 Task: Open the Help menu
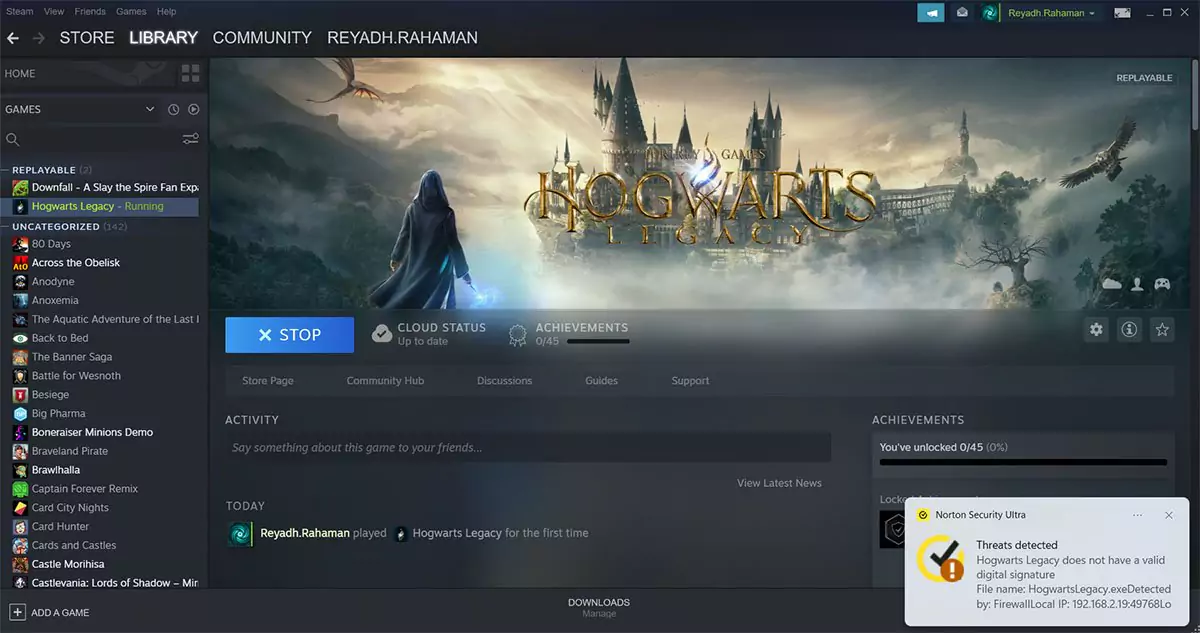tap(167, 11)
